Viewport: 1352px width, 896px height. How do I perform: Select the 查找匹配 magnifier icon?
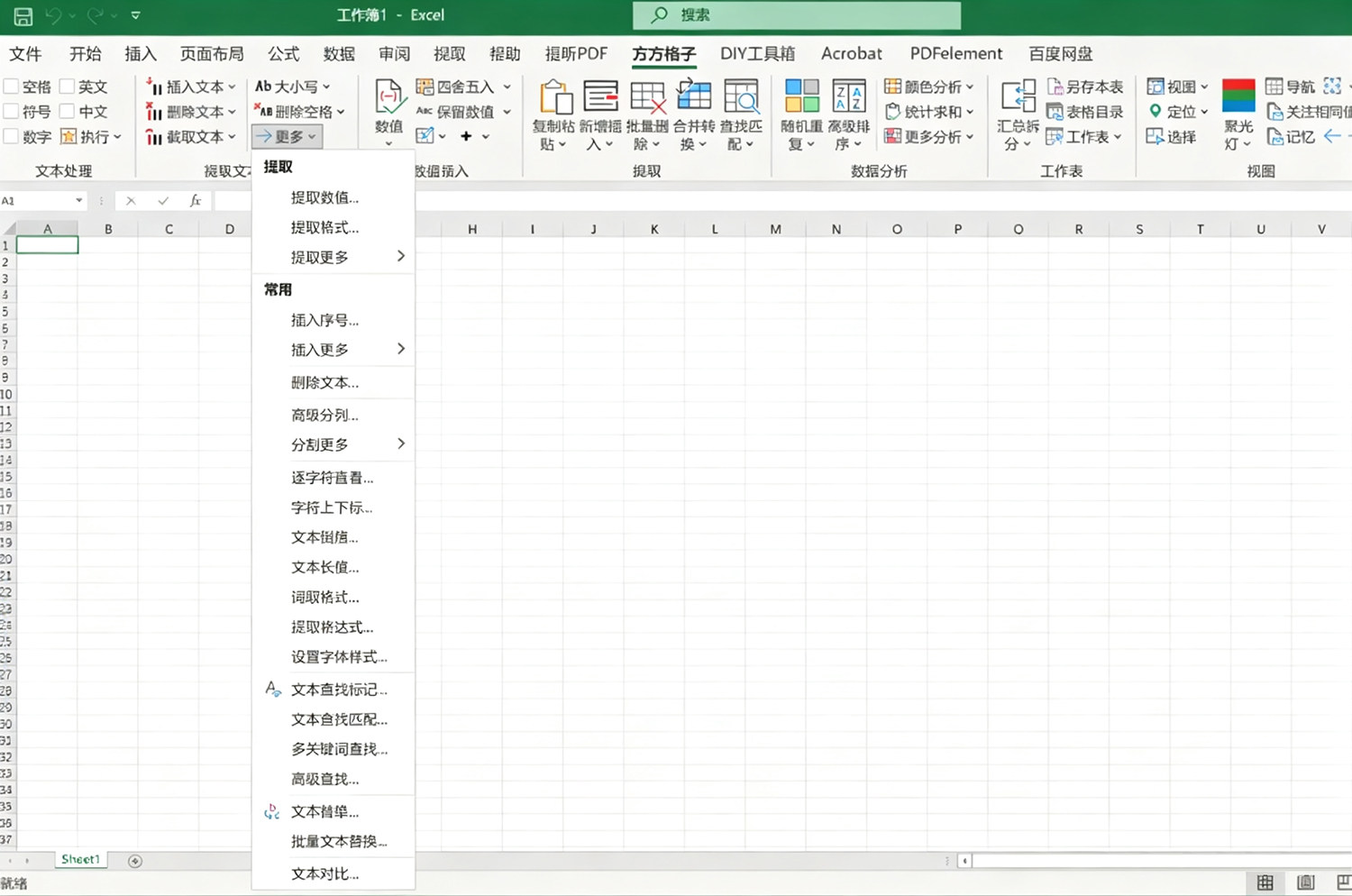(741, 97)
